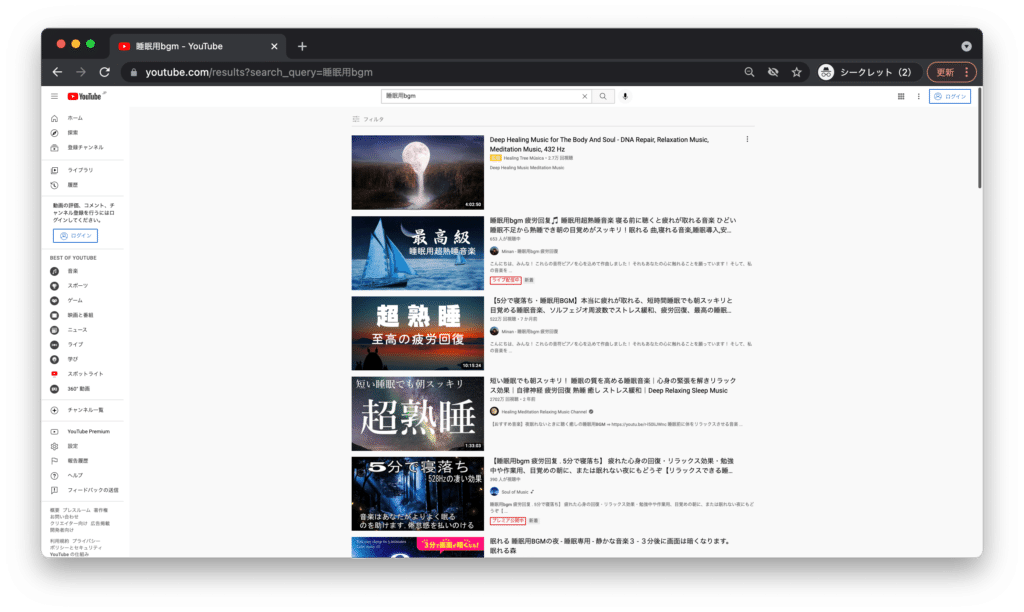The image size is (1024, 612).
Task: Click the YouTube search magnifier button
Action: (603, 96)
